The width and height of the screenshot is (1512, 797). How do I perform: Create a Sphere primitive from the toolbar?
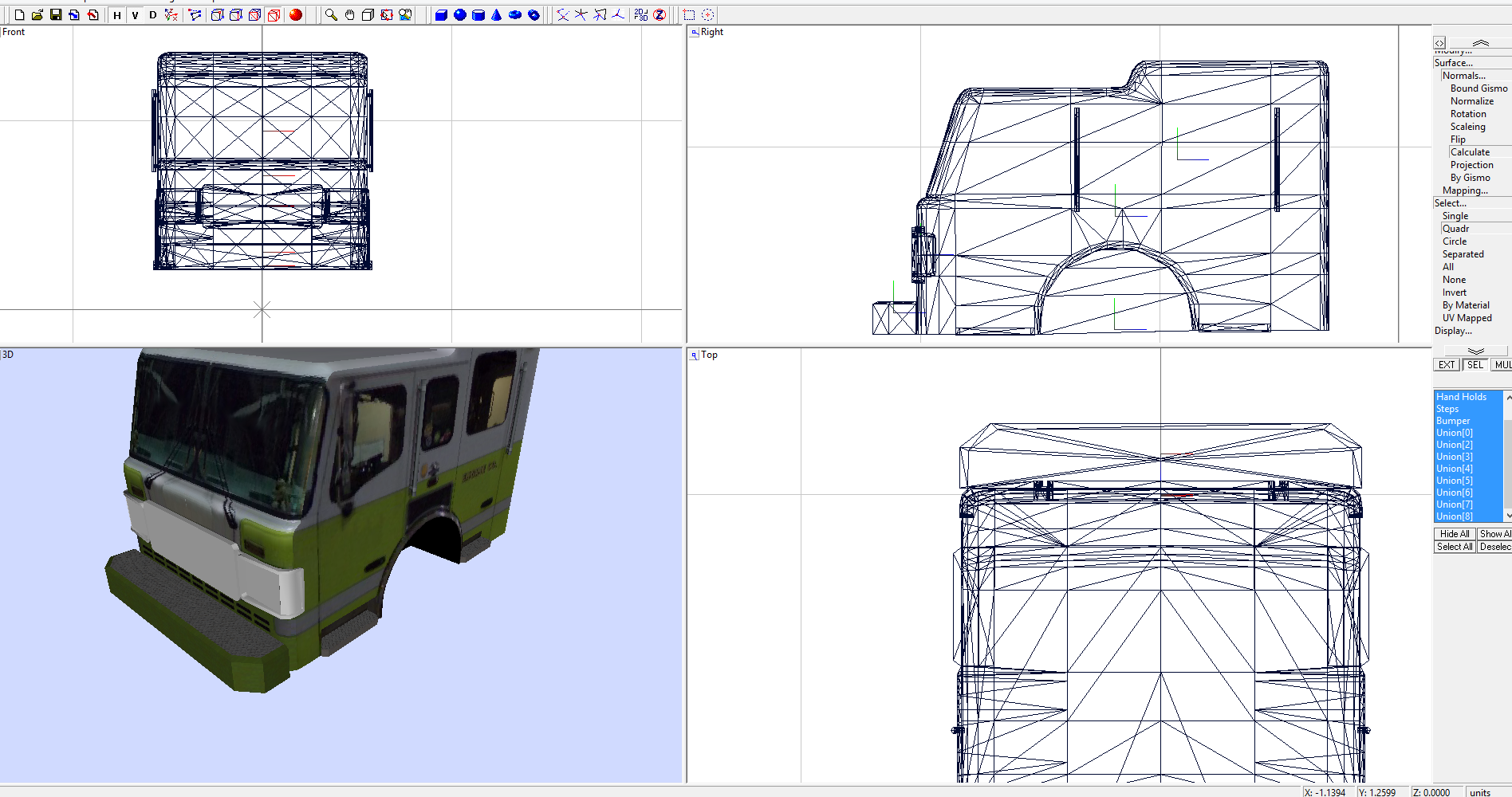click(459, 14)
